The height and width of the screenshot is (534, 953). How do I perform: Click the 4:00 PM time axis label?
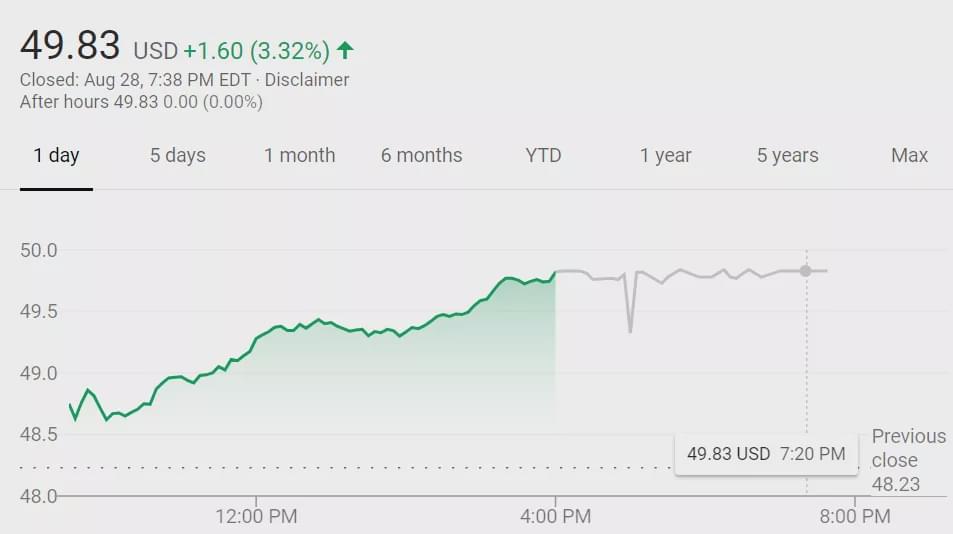556,516
